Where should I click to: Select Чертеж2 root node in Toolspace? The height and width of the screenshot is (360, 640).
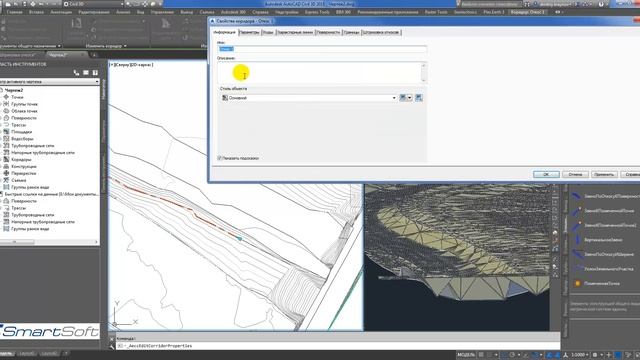14,90
